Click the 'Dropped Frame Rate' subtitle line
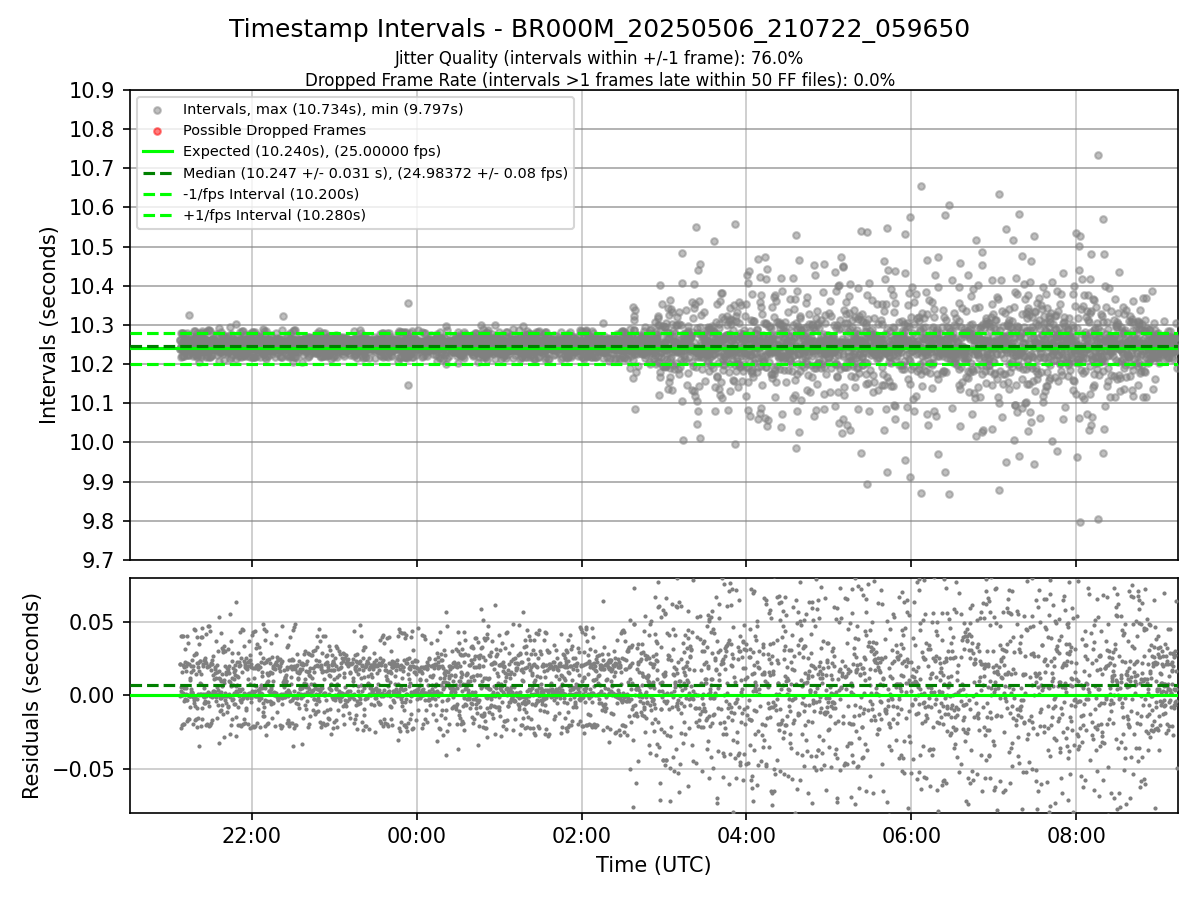Screen dimensions: 1200x900 click(x=599, y=80)
